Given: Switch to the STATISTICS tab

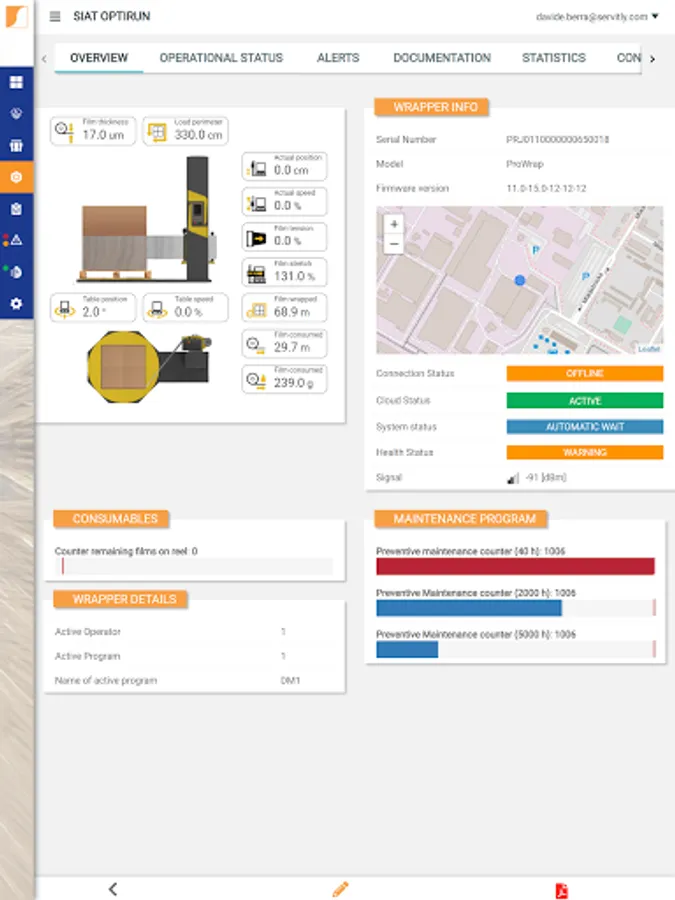Looking at the screenshot, I should (553, 58).
